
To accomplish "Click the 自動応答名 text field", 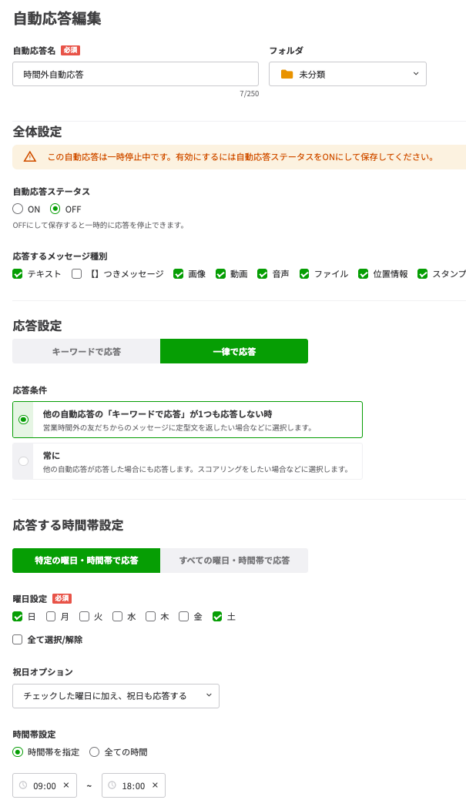I will click(x=135, y=74).
